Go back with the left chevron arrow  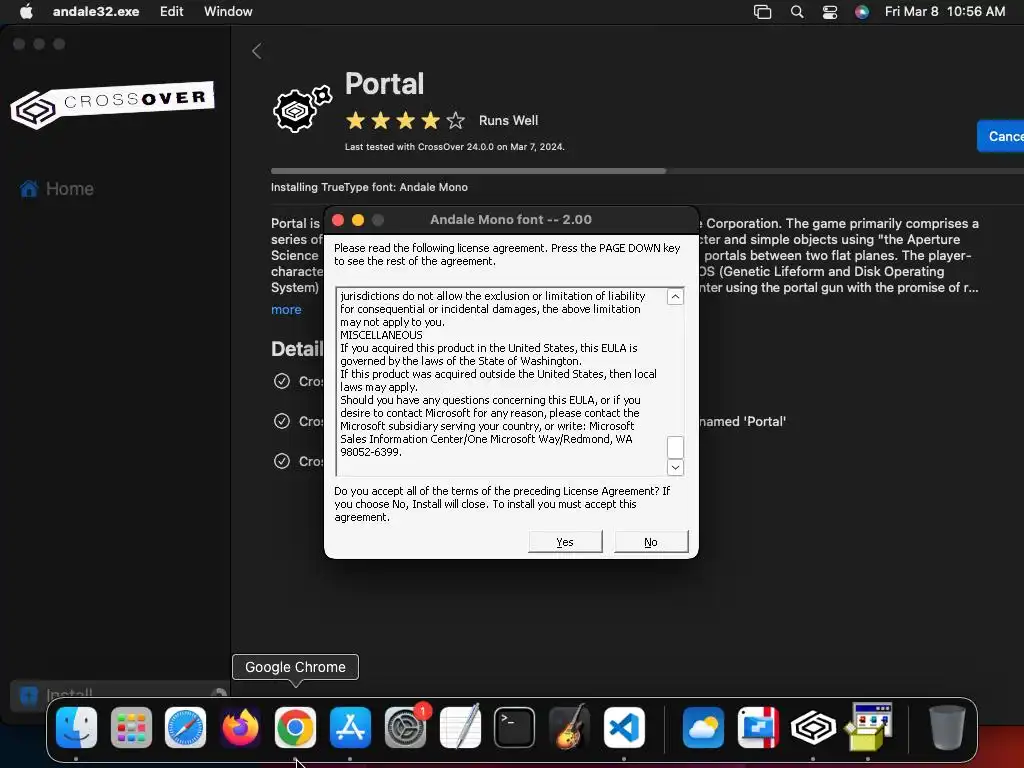pyautogui.click(x=257, y=51)
